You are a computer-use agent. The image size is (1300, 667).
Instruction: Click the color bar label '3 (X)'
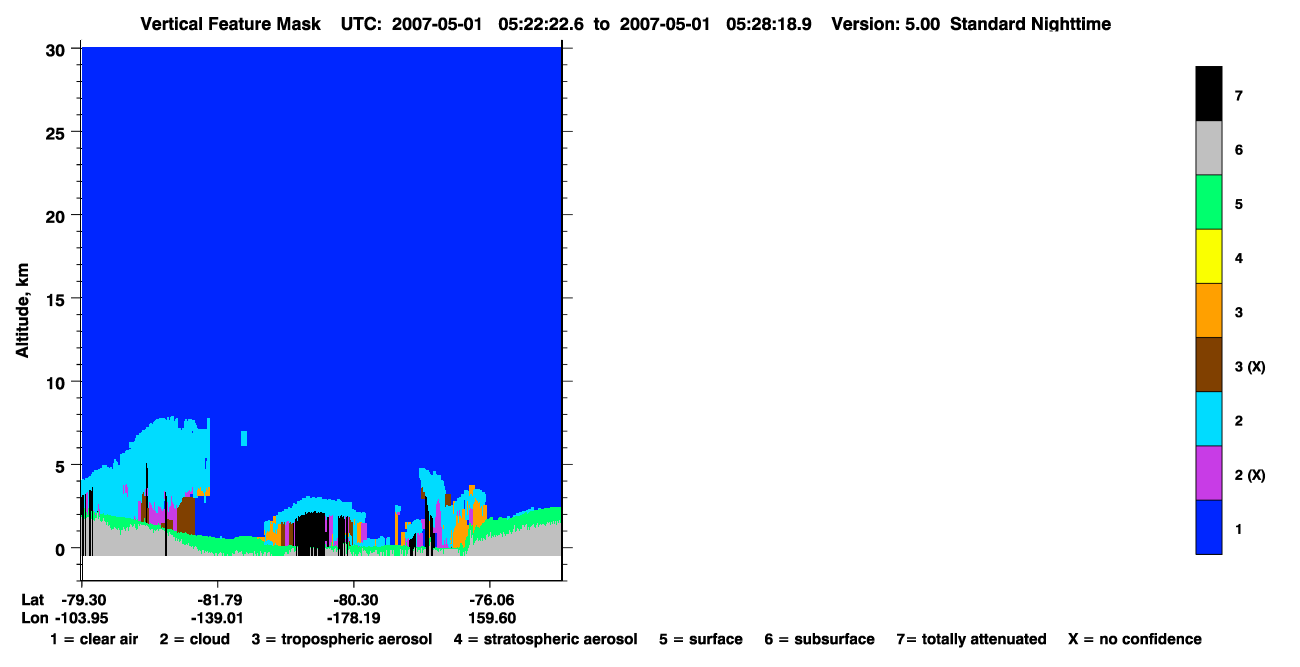(x=1250, y=366)
